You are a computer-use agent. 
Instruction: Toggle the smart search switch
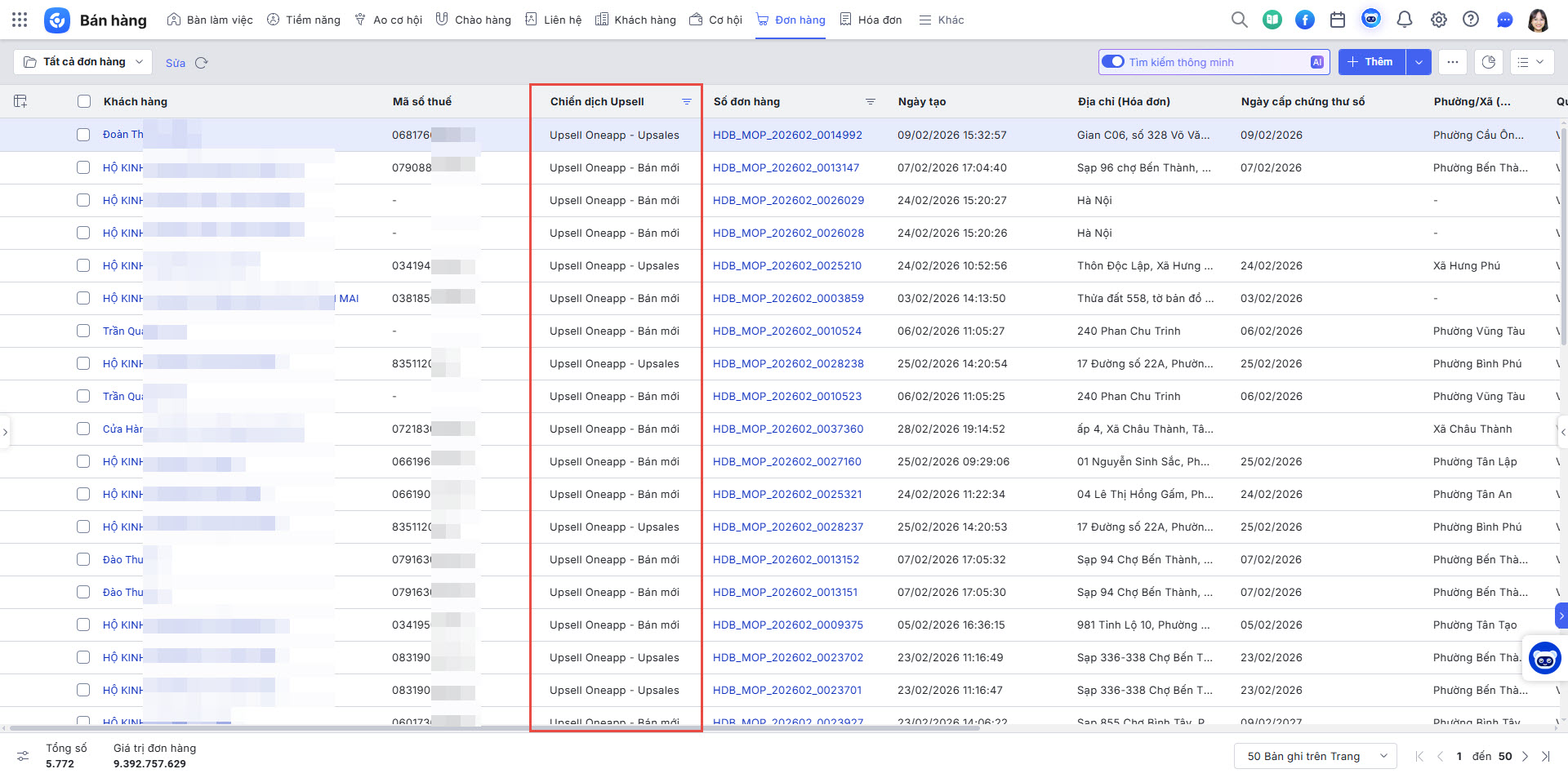pyautogui.click(x=1113, y=62)
